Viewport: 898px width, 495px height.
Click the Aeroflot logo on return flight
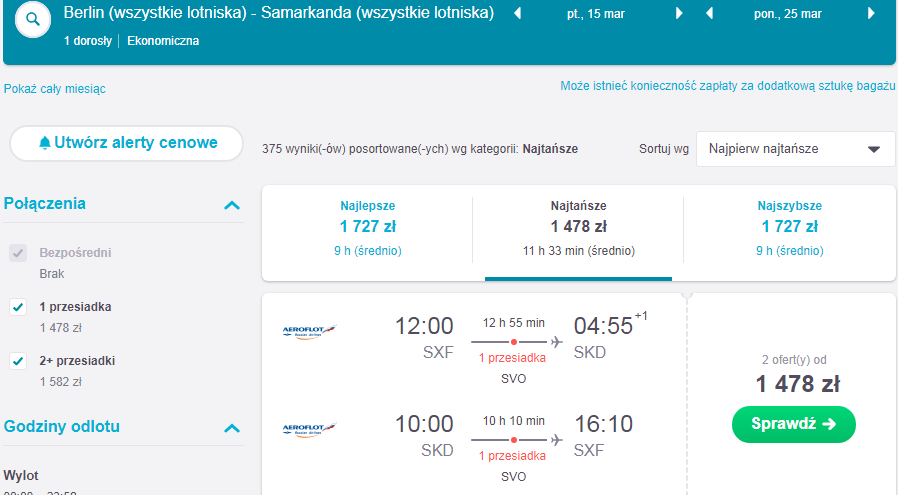309,429
